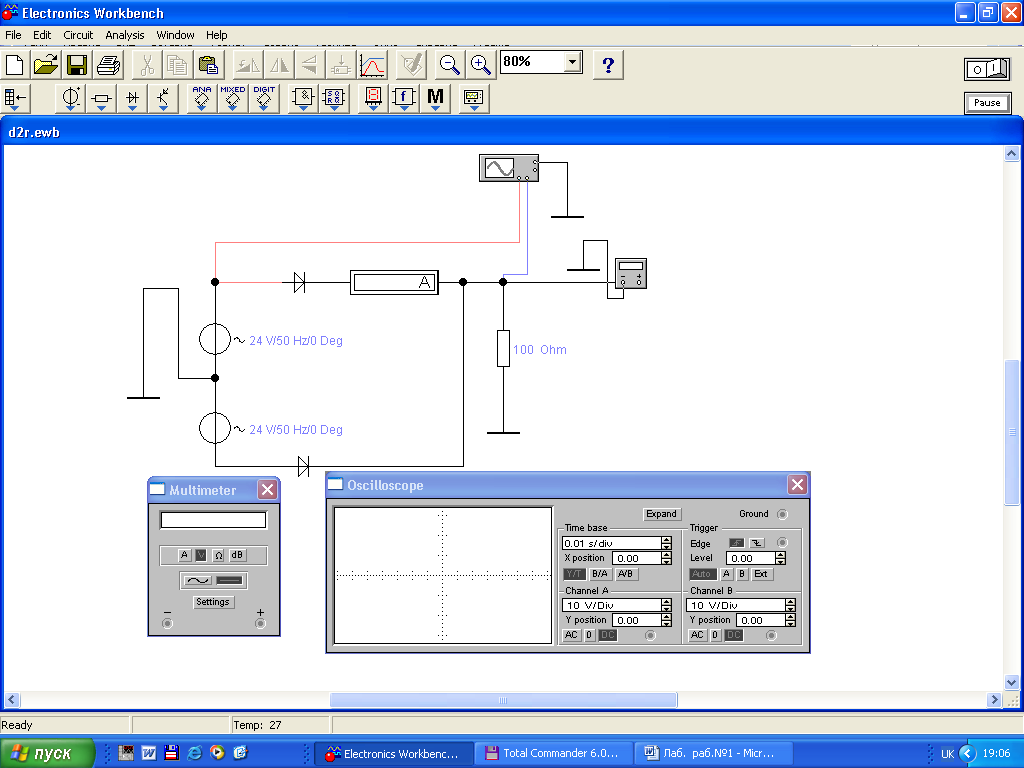The width and height of the screenshot is (1024, 768).
Task: Set Channel A coupling to AC
Action: 571,635
